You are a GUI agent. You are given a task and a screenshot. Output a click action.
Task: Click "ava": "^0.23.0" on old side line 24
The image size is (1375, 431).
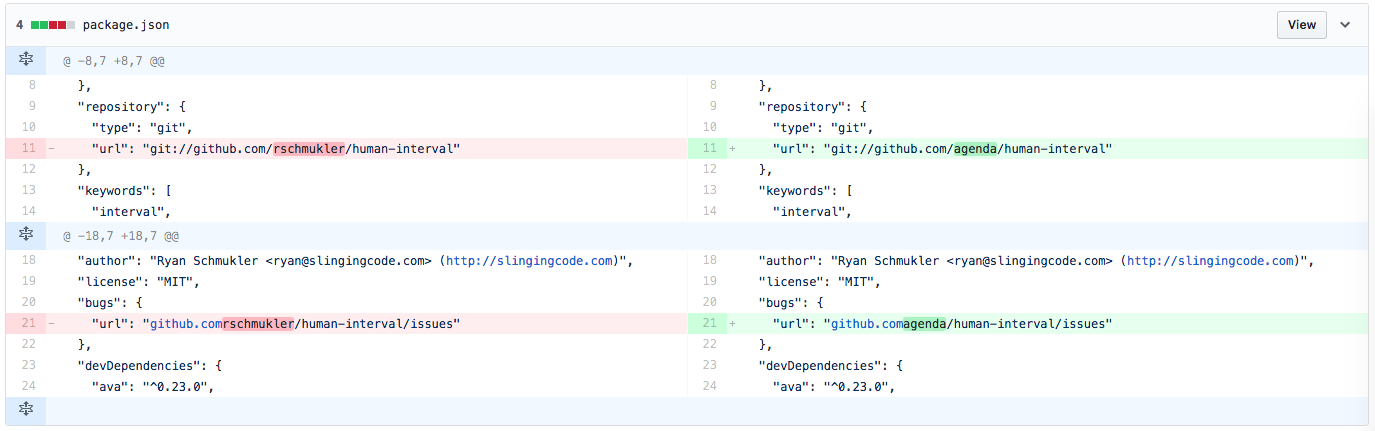(x=149, y=386)
